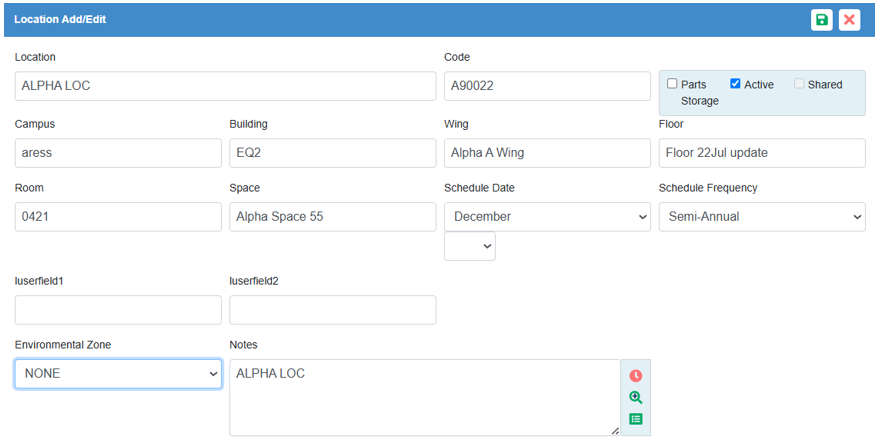876x441 pixels.
Task: Uncheck the Active checkbox
Action: (x=736, y=84)
